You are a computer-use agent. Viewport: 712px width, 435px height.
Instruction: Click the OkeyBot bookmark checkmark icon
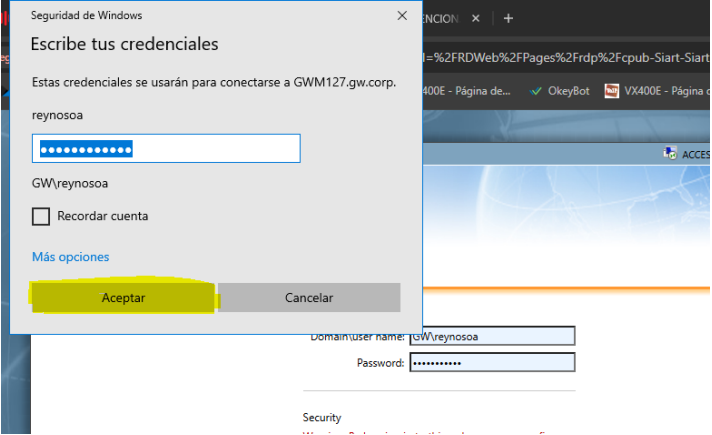pos(536,91)
